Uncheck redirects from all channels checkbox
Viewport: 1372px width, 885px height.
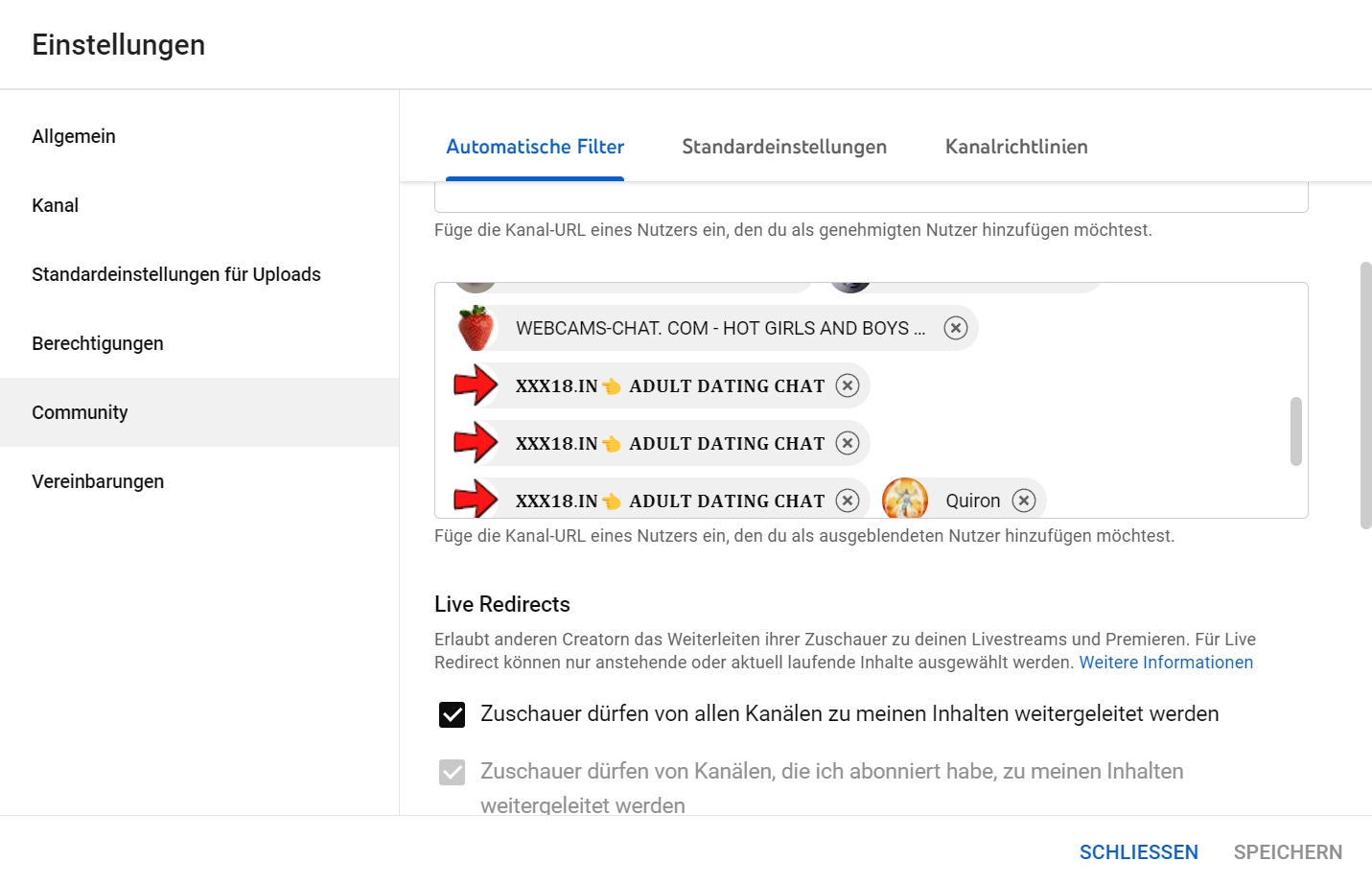pos(452,714)
